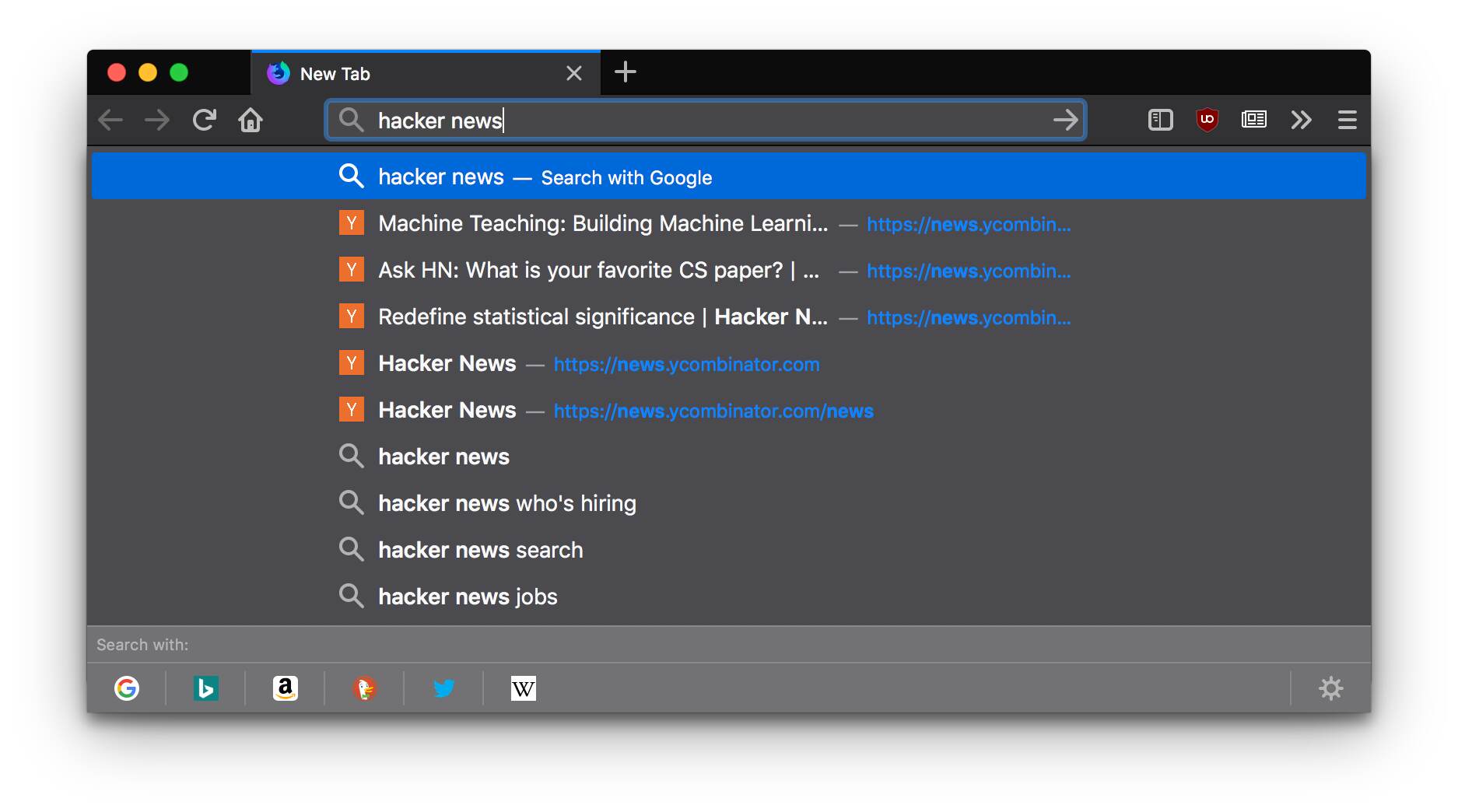The width and height of the screenshot is (1458, 812).
Task: Choose 'hacker news jobs' search suggestion
Action: point(468,597)
